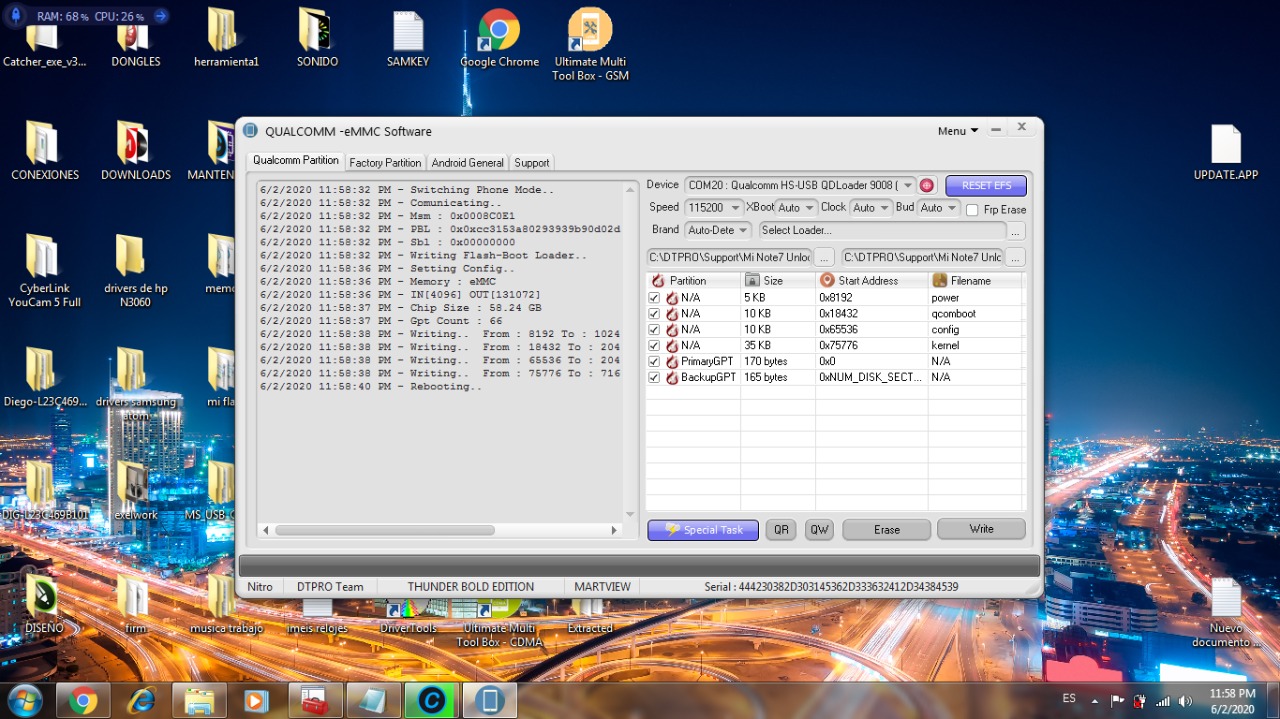This screenshot has height=719, width=1280.
Task: Open the Clock Auto dropdown
Action: [871, 208]
